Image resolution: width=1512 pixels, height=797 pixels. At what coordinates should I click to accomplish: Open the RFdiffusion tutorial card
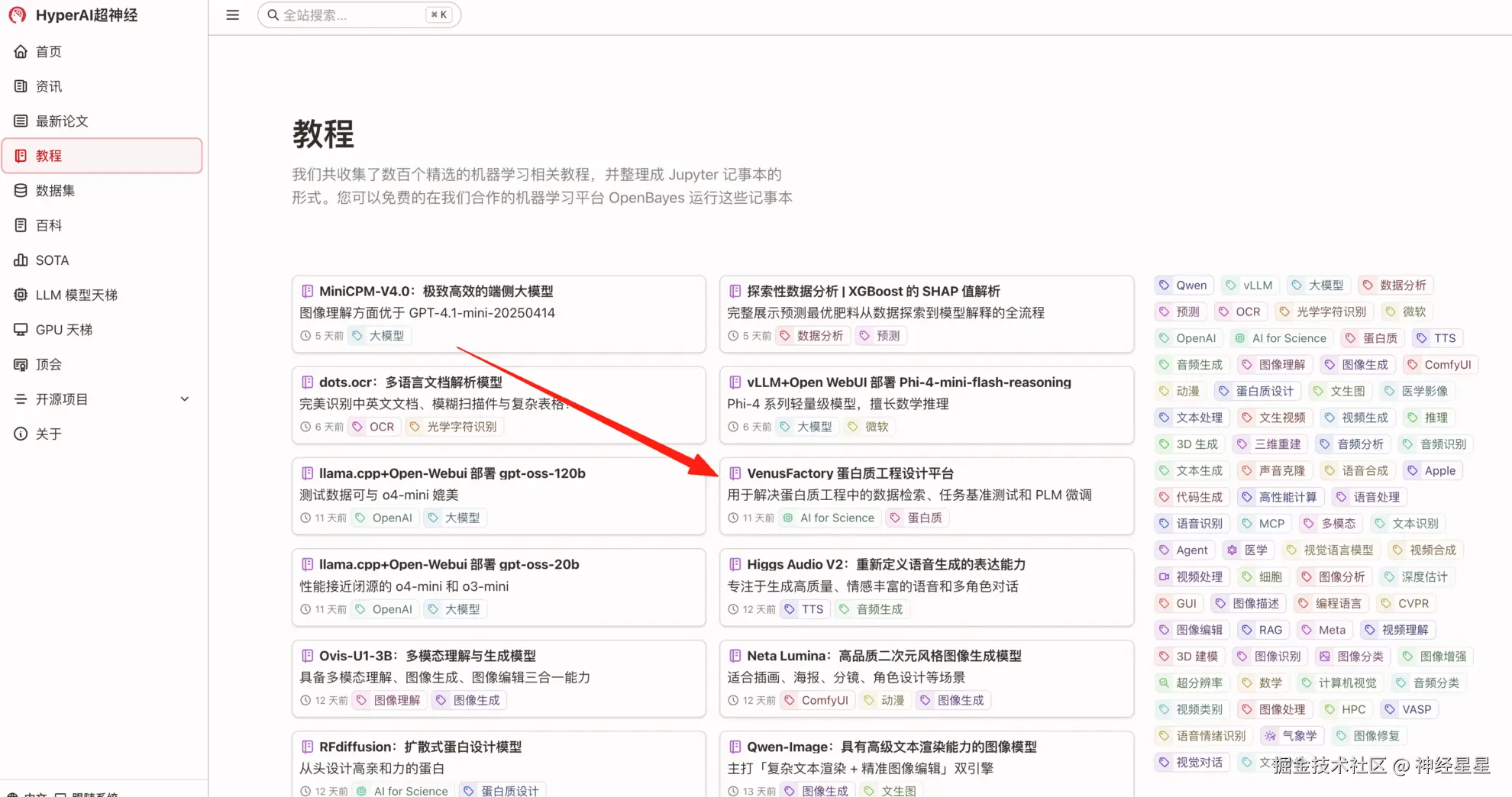499,763
